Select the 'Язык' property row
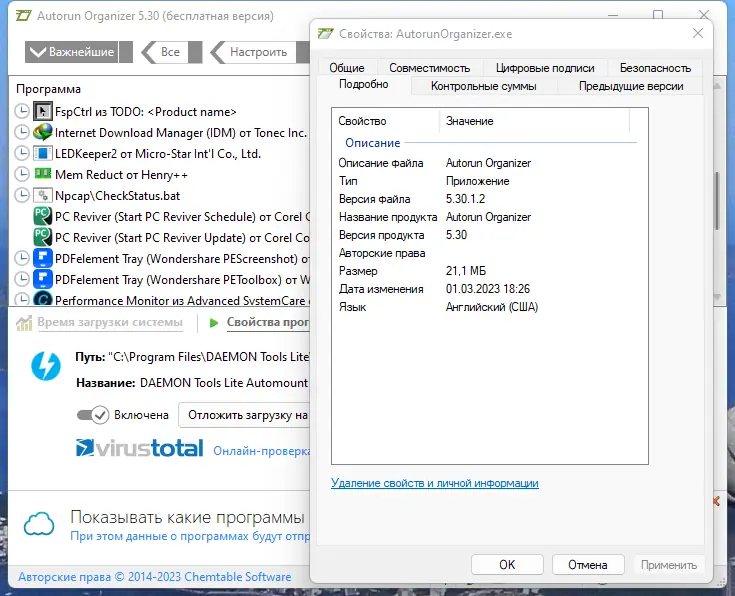The image size is (735, 596). [488, 307]
